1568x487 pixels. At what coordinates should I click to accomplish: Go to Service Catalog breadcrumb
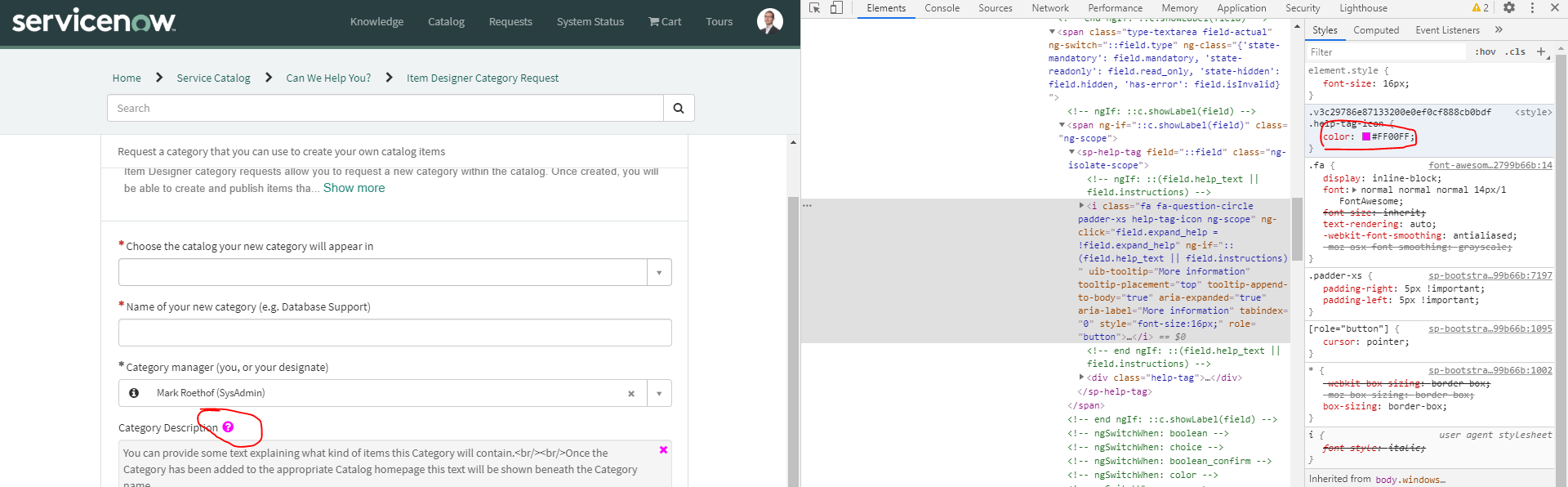click(x=213, y=78)
